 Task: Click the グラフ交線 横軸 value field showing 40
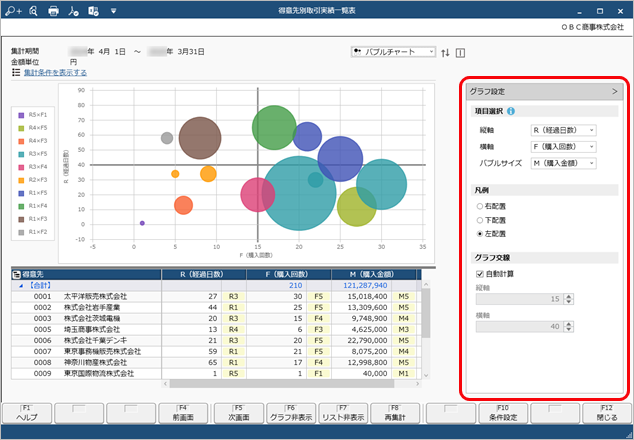[520, 327]
